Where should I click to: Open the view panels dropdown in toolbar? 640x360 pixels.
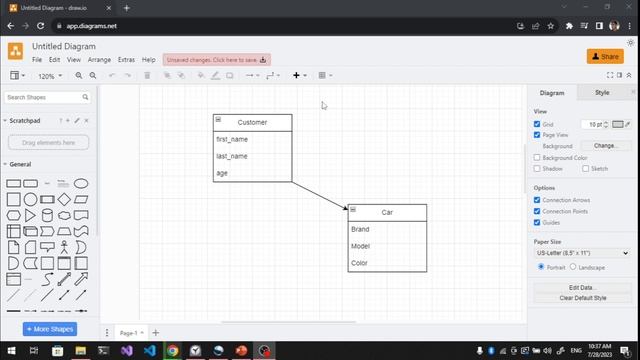[x=17, y=76]
